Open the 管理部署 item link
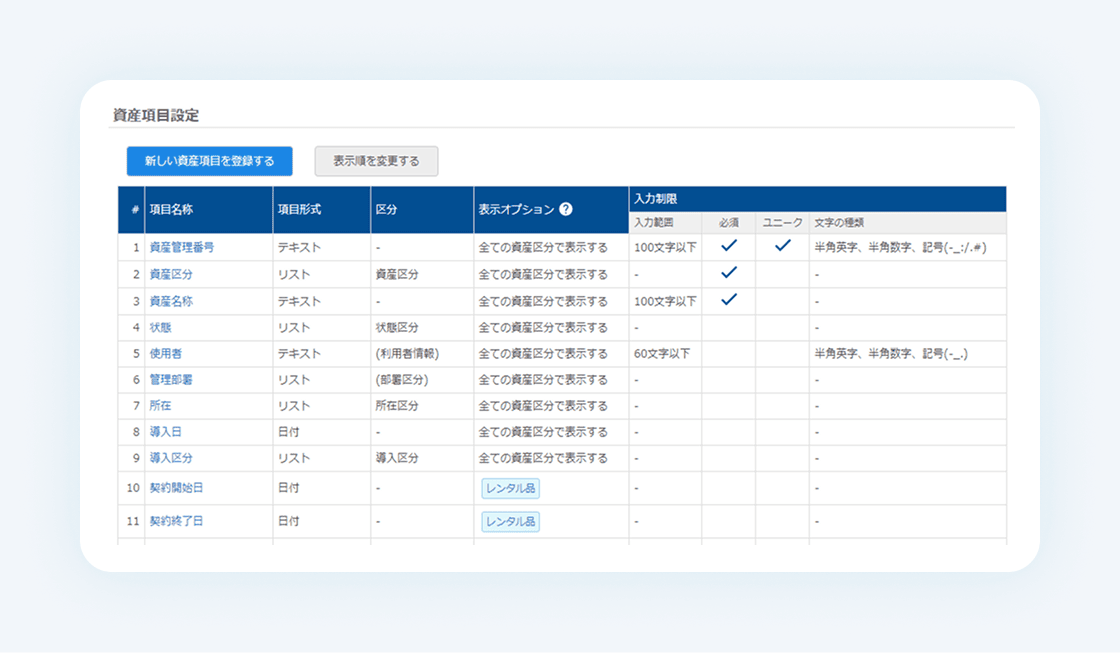Screen dimensions: 1120x653 click(x=171, y=380)
